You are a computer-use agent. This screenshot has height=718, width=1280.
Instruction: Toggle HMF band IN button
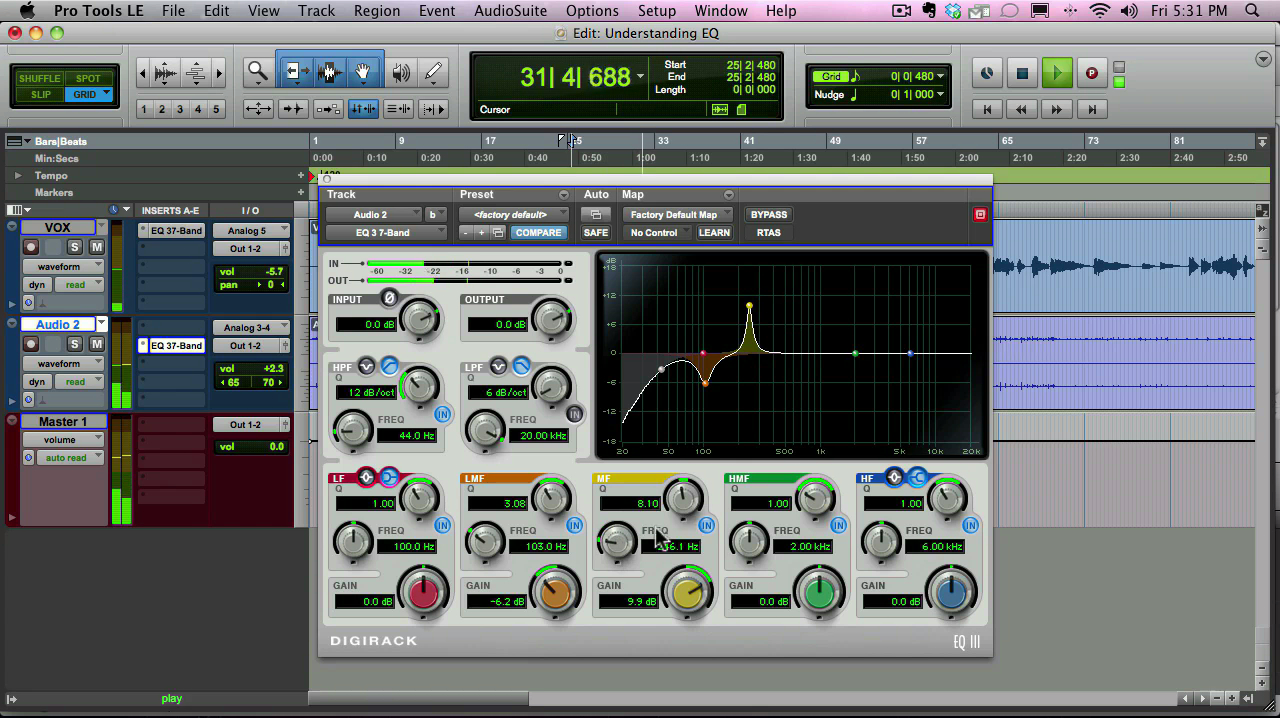coord(838,525)
